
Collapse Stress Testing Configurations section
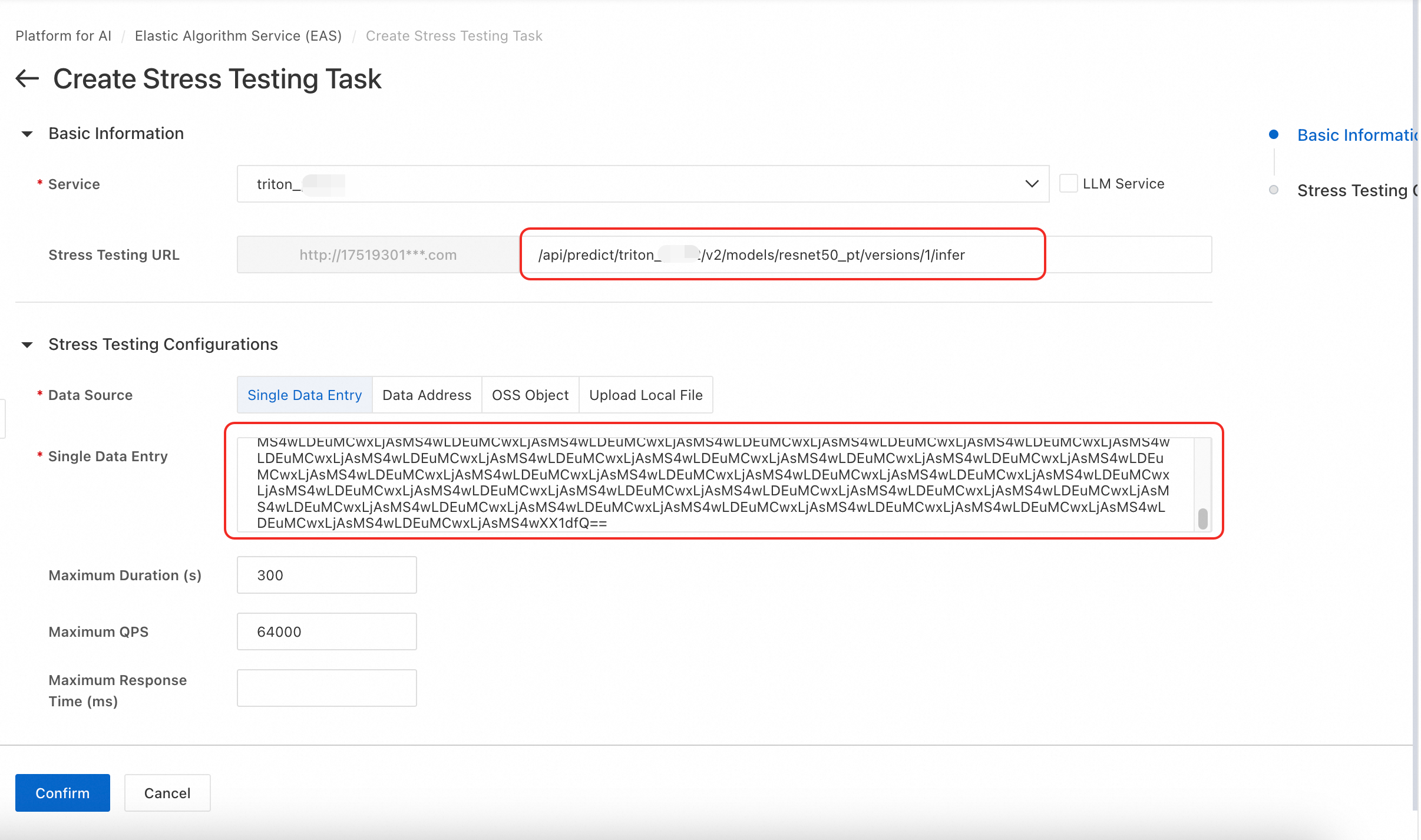pos(27,345)
